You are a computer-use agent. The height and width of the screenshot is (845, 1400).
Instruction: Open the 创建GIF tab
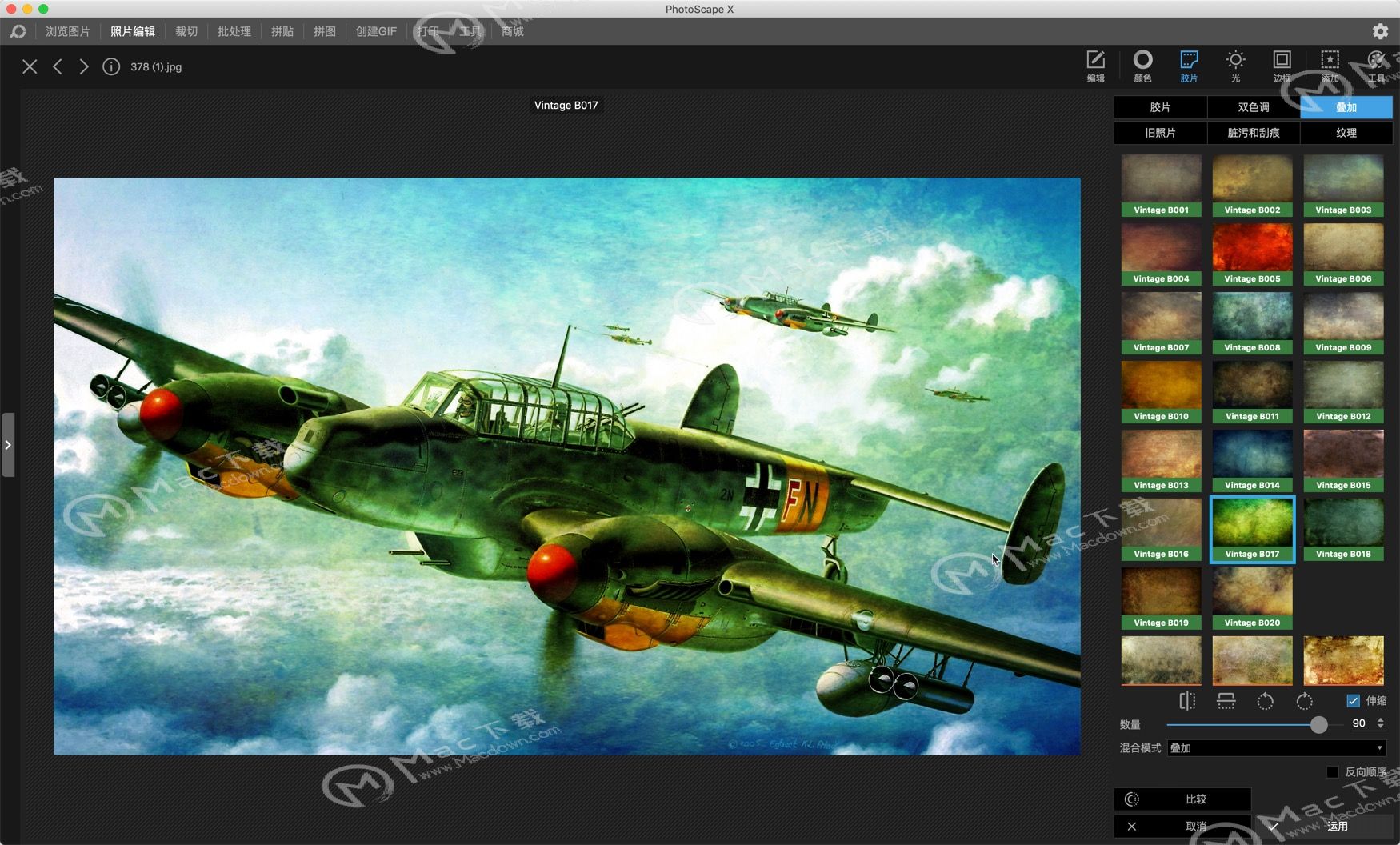click(x=376, y=31)
